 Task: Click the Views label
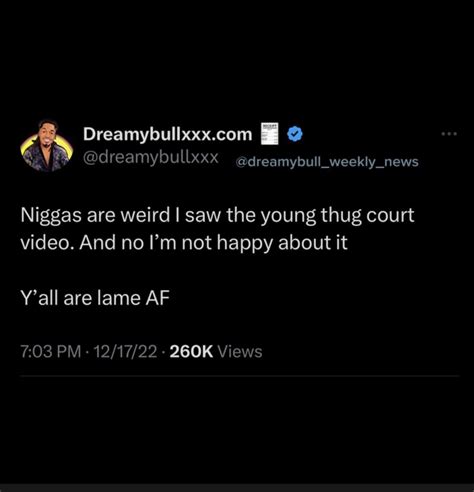click(240, 352)
